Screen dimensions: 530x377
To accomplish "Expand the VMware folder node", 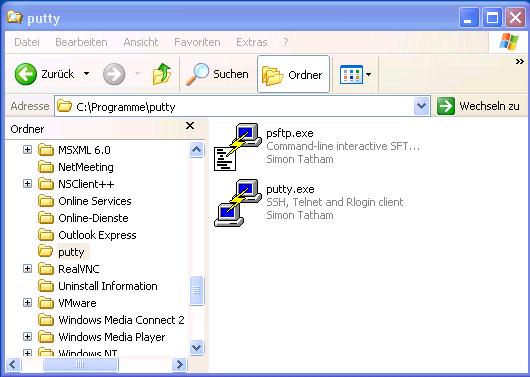I will (27, 302).
